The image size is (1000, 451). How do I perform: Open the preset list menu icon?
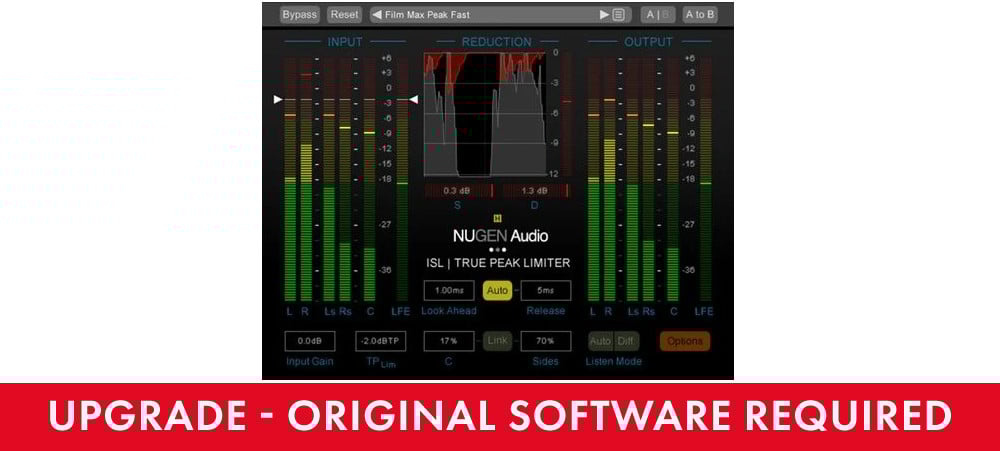(x=619, y=15)
